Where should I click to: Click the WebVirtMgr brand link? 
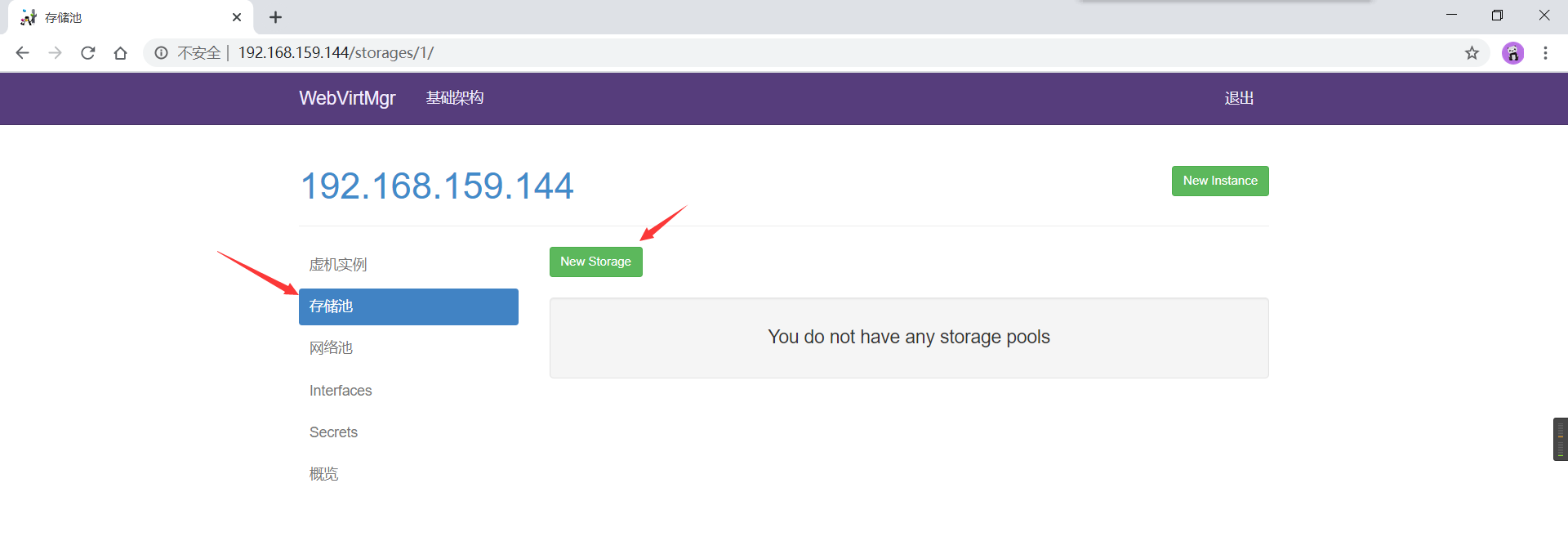click(x=347, y=98)
